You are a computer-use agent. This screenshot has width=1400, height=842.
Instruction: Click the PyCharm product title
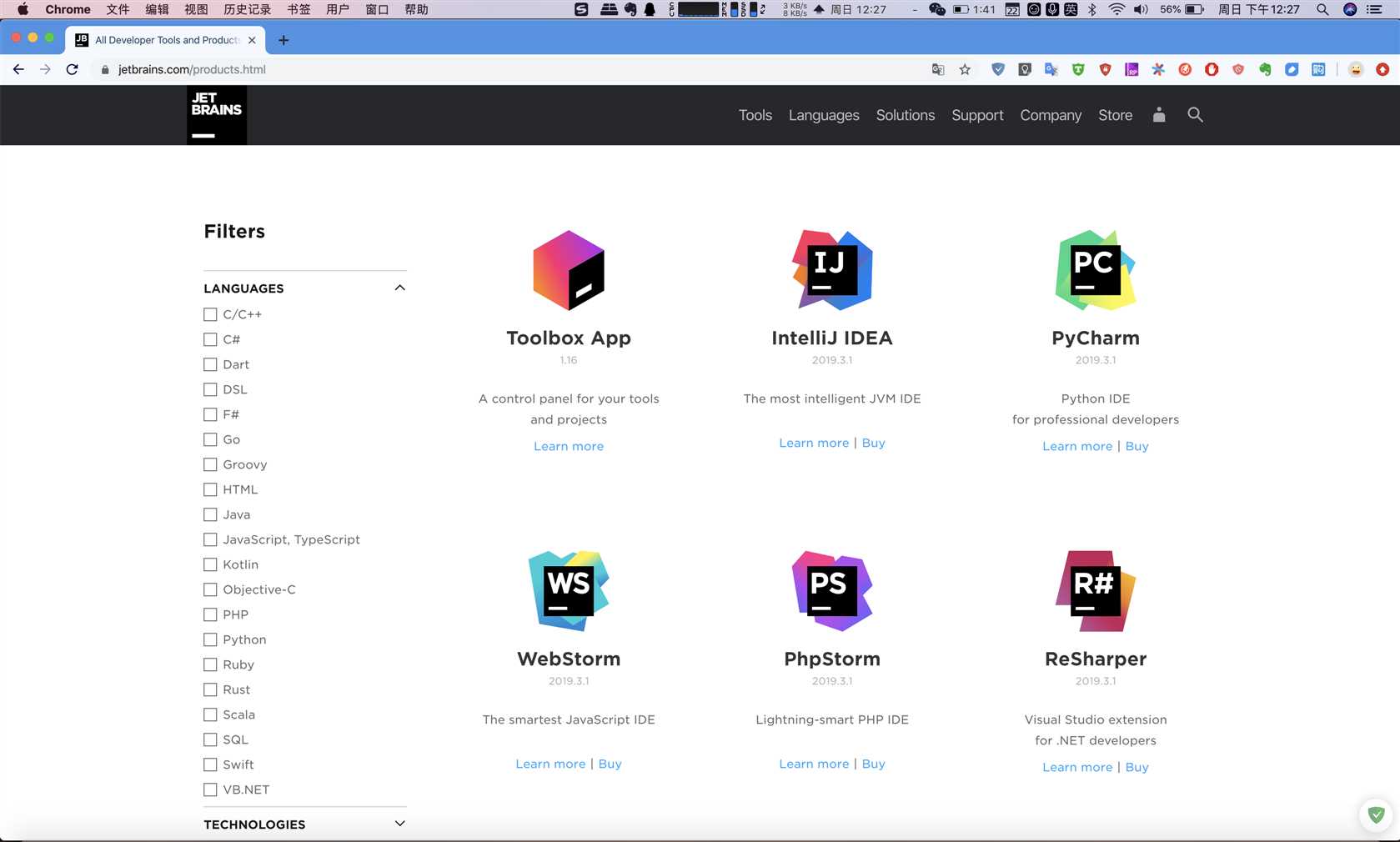click(1096, 338)
